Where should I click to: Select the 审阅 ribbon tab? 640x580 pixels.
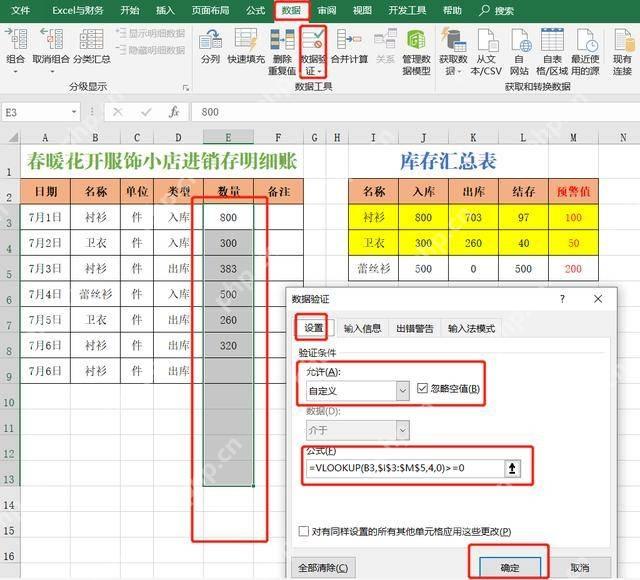pyautogui.click(x=327, y=10)
